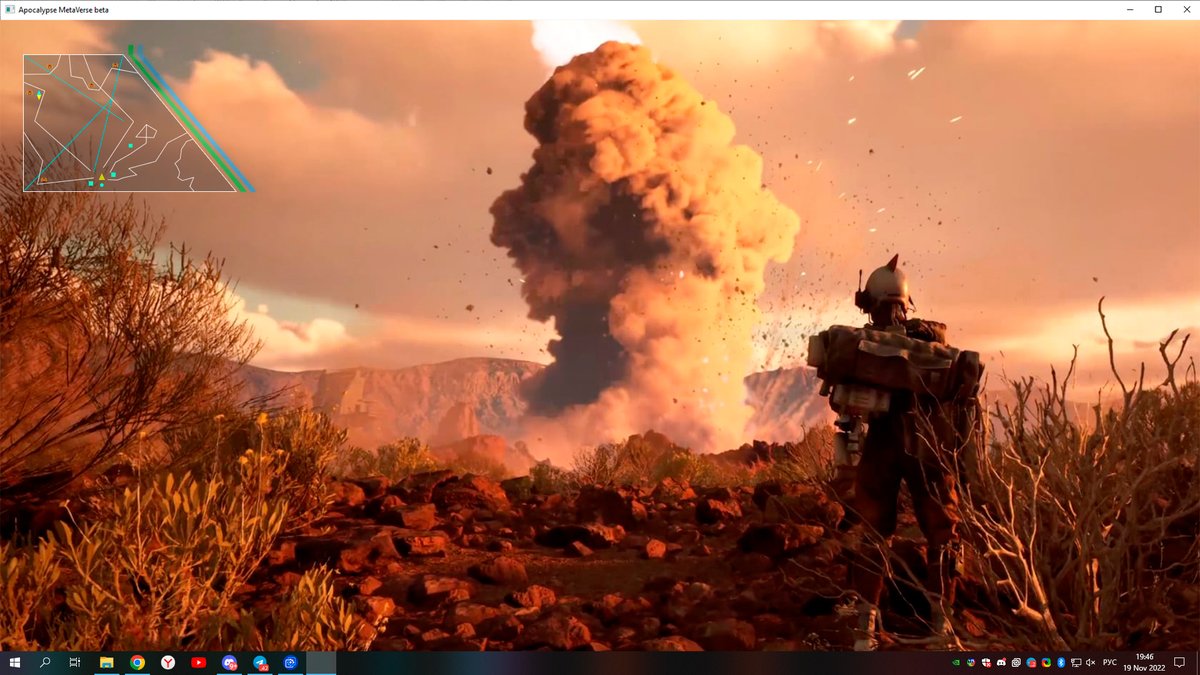
Task: Open taskbar Search magnifier
Action: 45,662
